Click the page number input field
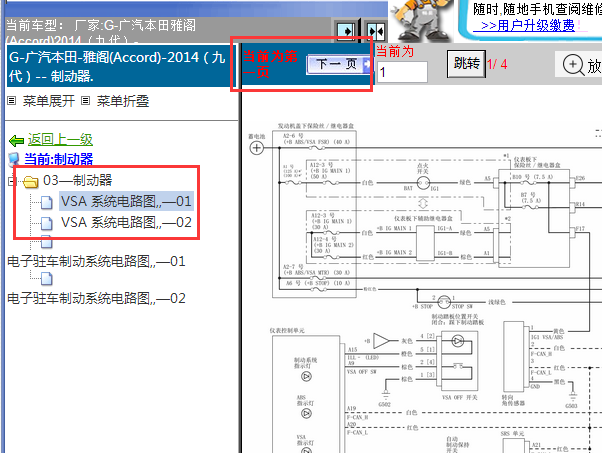The width and height of the screenshot is (602, 453). click(402, 72)
